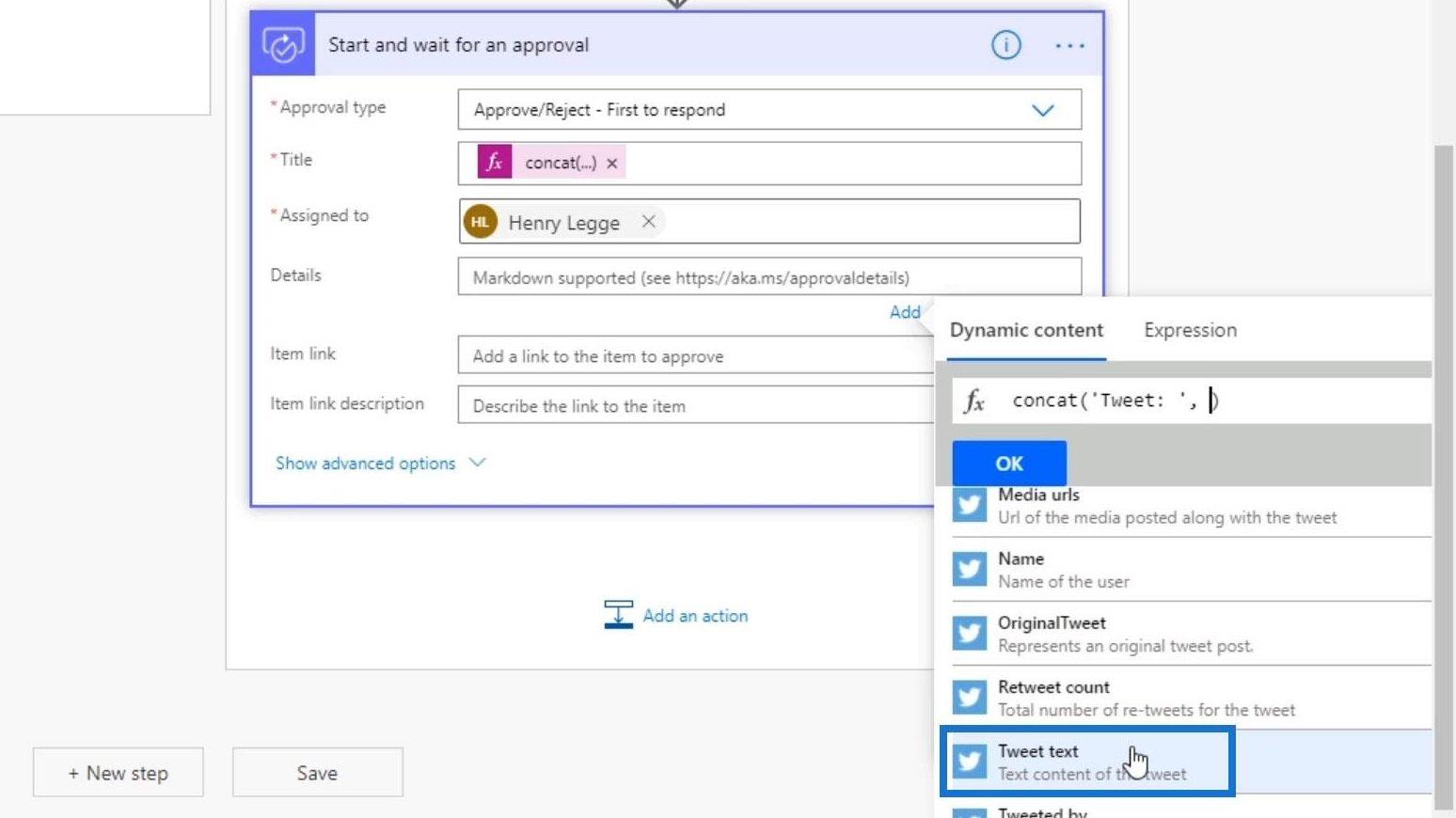Viewport: 1456px width, 818px height.
Task: Open the info icon on approval card
Action: (x=1005, y=44)
